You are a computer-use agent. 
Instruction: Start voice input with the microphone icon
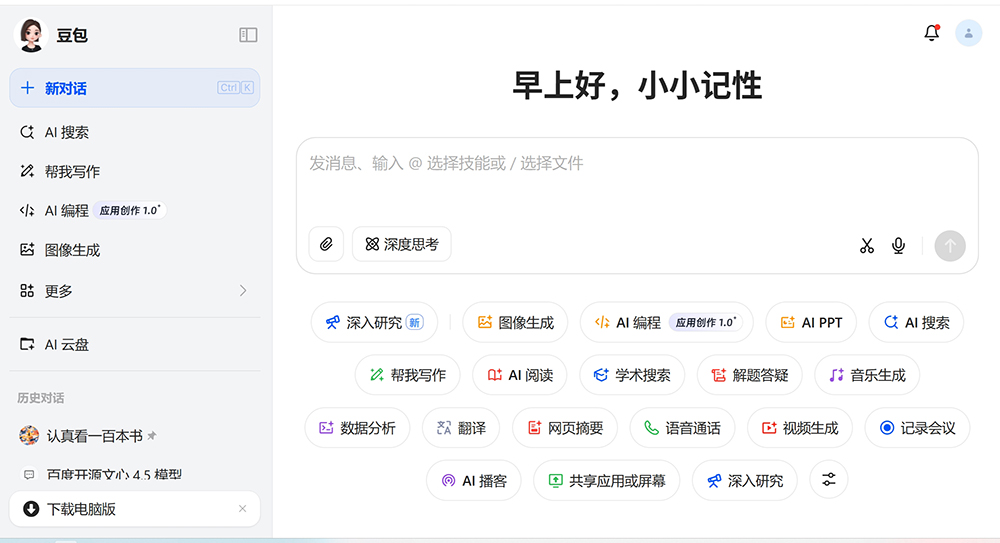pos(898,246)
